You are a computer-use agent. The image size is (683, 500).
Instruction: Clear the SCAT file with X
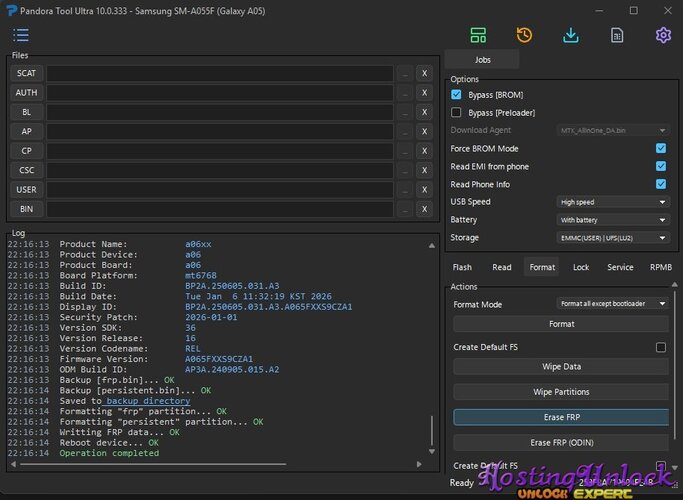pyautogui.click(x=424, y=73)
